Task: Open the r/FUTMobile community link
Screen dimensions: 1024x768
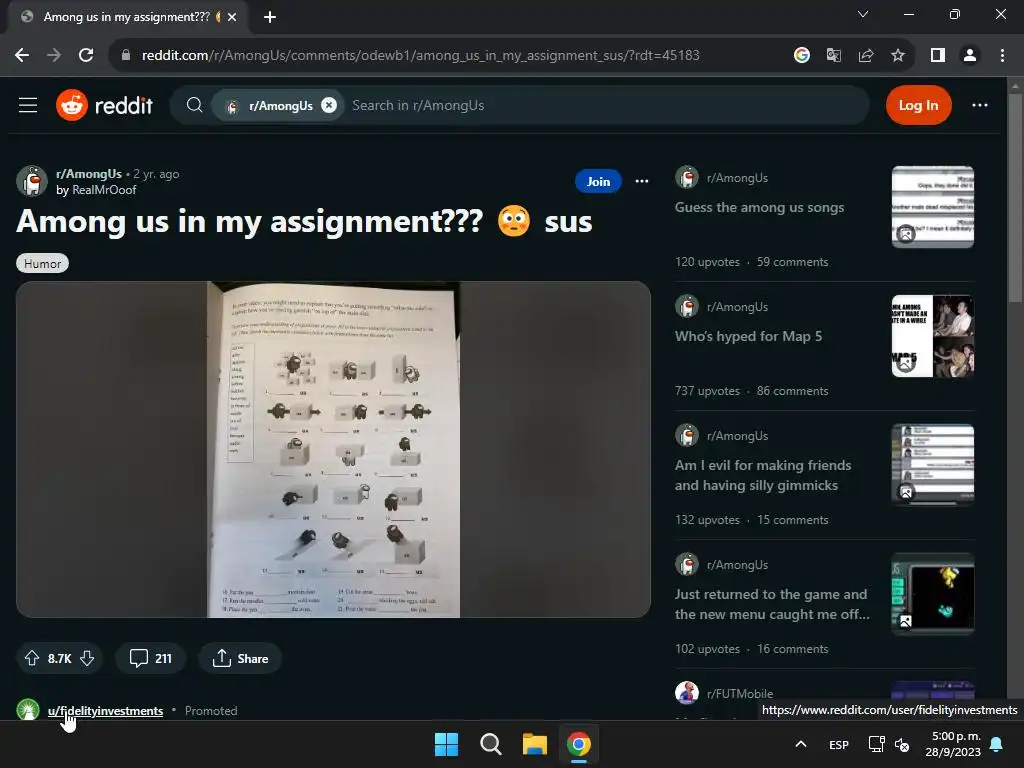Action: click(x=740, y=694)
